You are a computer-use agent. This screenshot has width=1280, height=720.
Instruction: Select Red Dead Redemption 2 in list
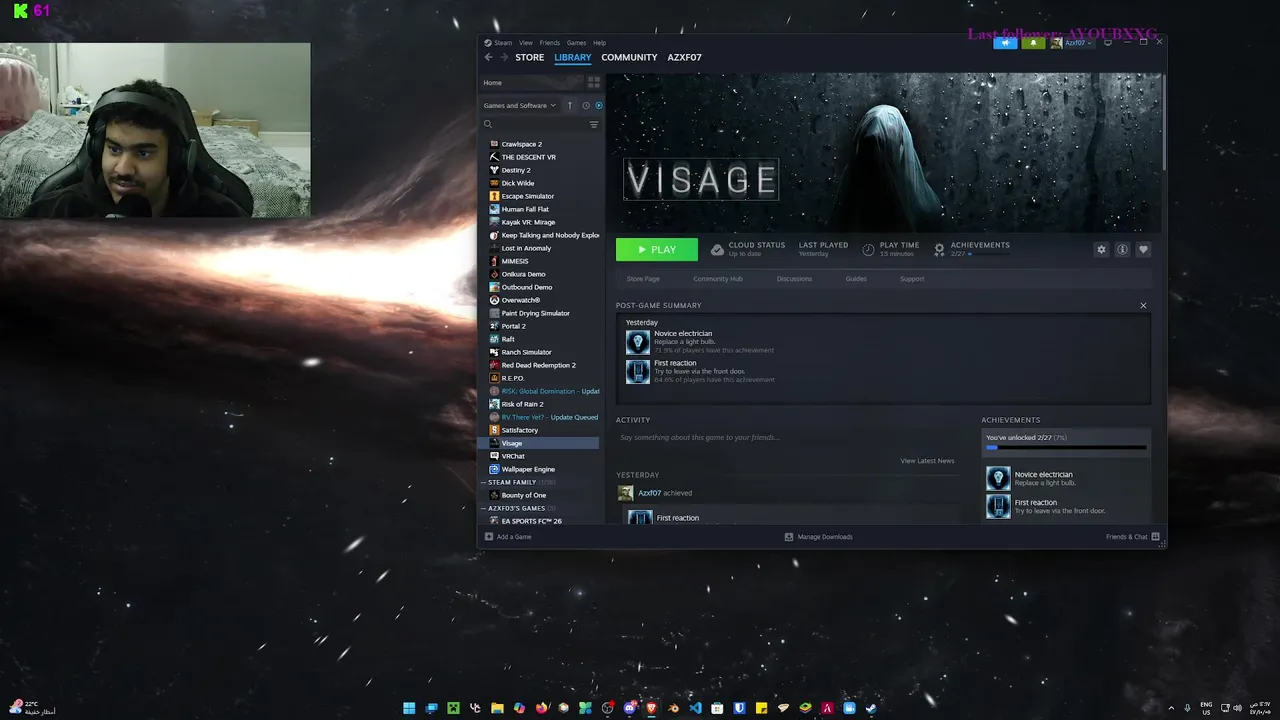click(540, 365)
